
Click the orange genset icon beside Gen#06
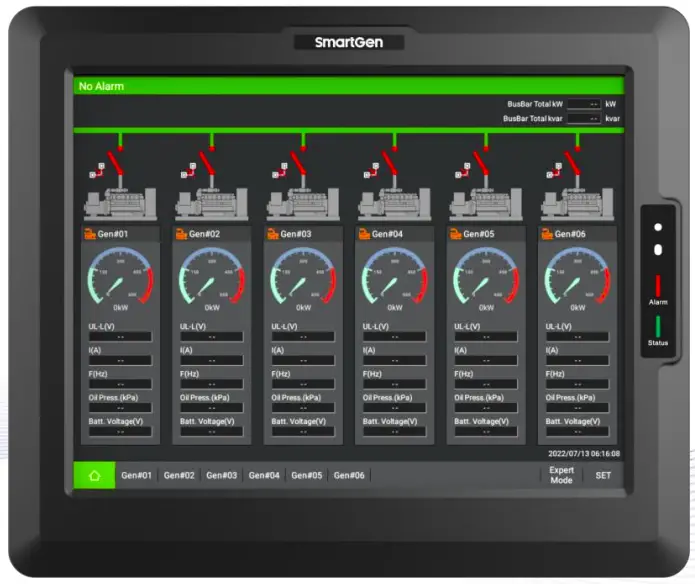tap(547, 234)
